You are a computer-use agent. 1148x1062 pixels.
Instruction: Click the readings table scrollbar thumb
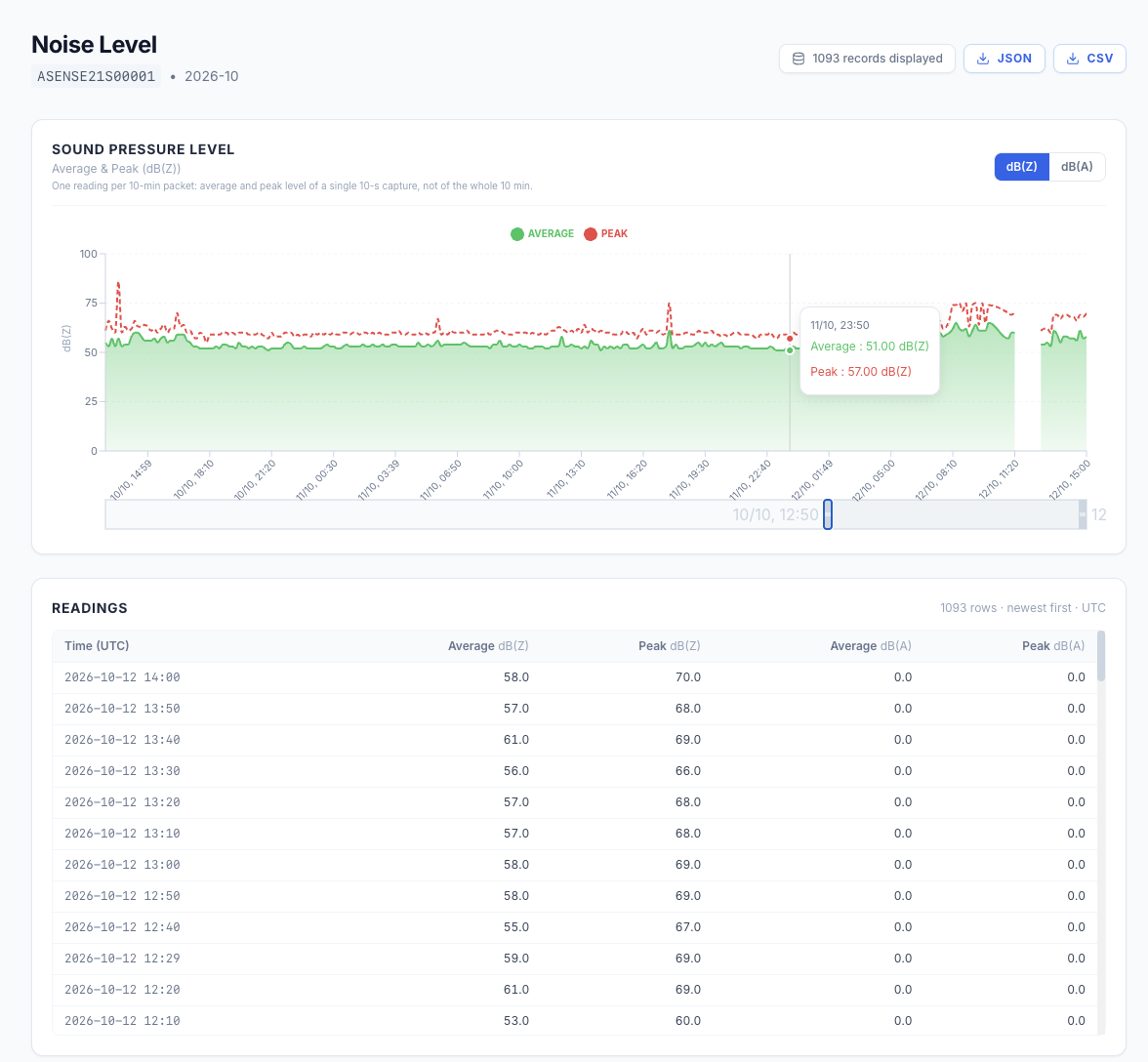coord(1100,656)
